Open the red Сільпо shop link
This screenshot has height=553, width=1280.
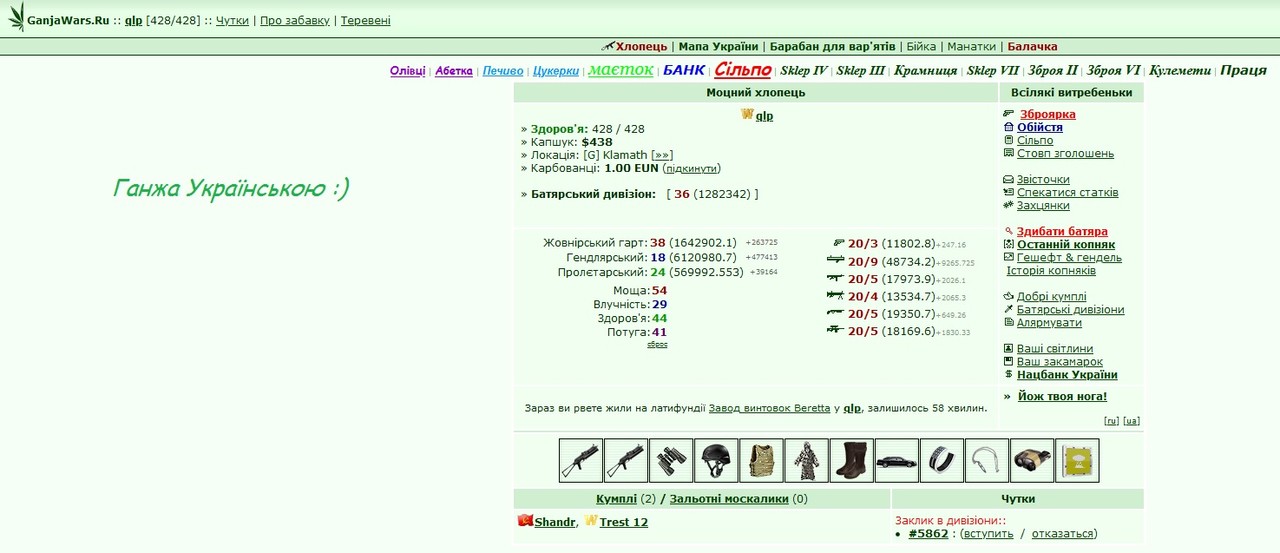click(743, 70)
